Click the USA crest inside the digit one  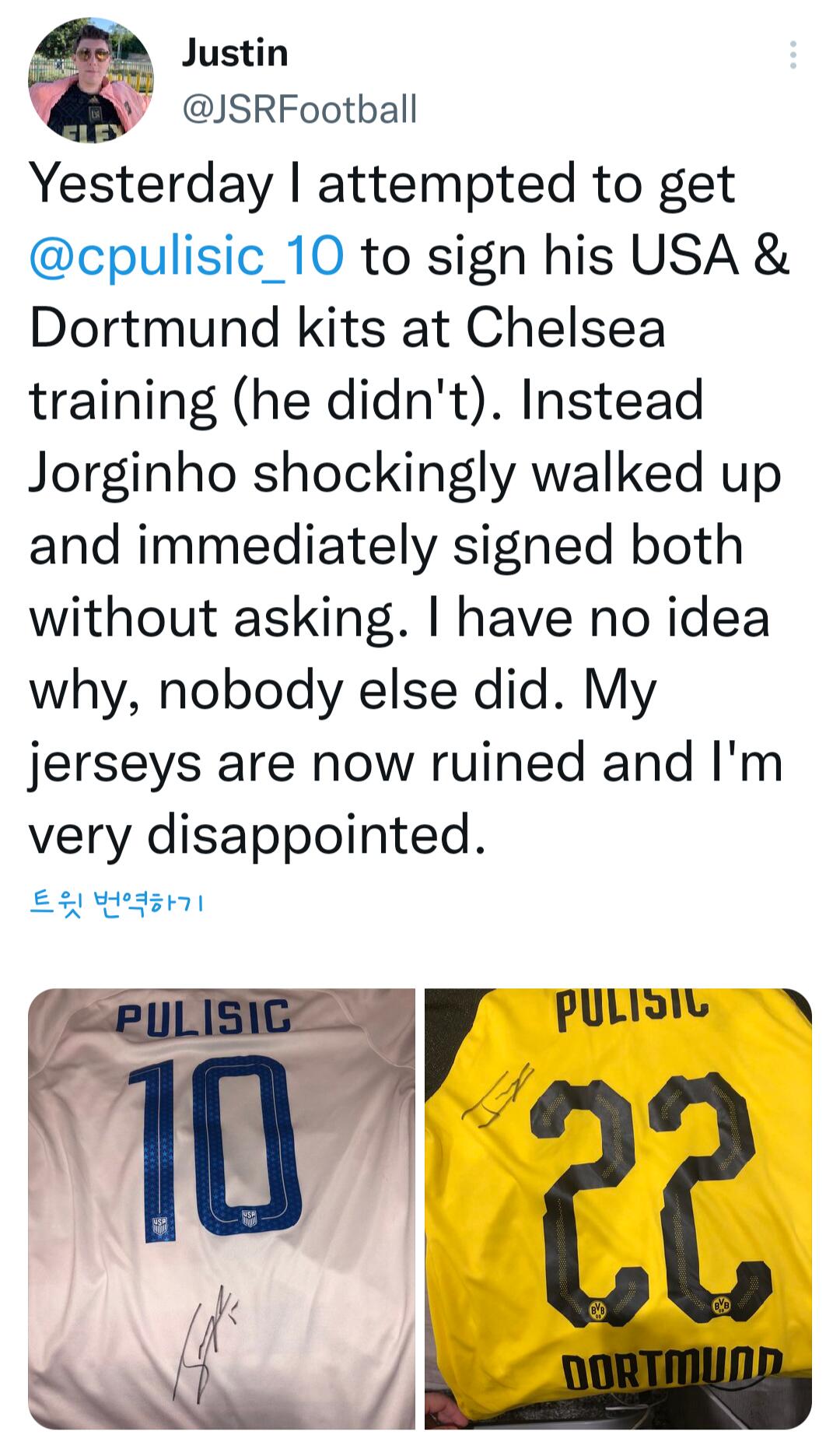(159, 1227)
